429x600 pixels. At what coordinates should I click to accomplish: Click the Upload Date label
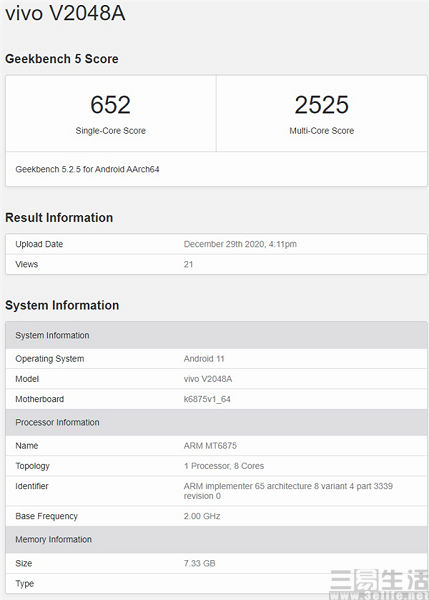point(39,244)
